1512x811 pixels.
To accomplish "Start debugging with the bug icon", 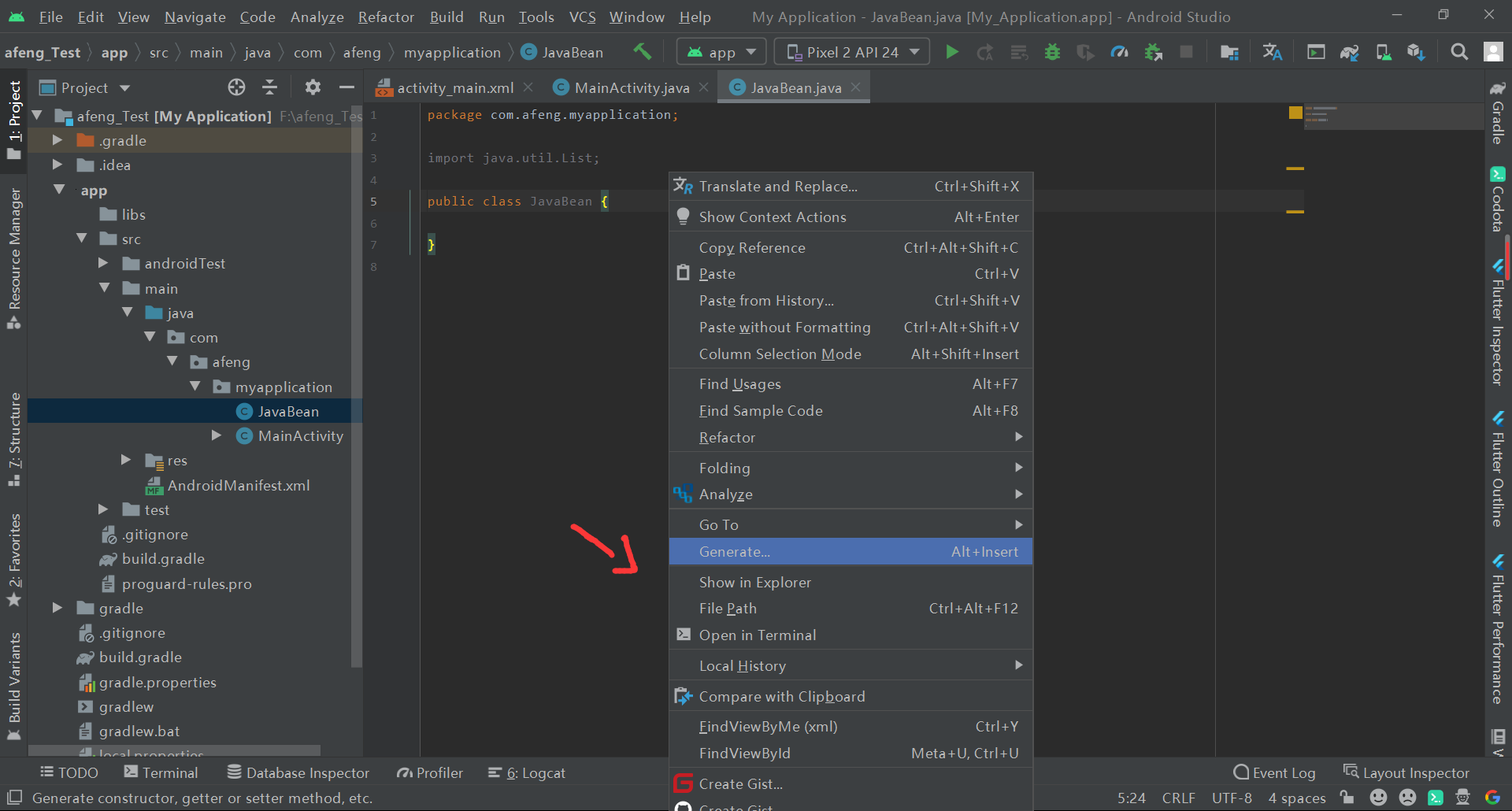I will pyautogui.click(x=1052, y=52).
